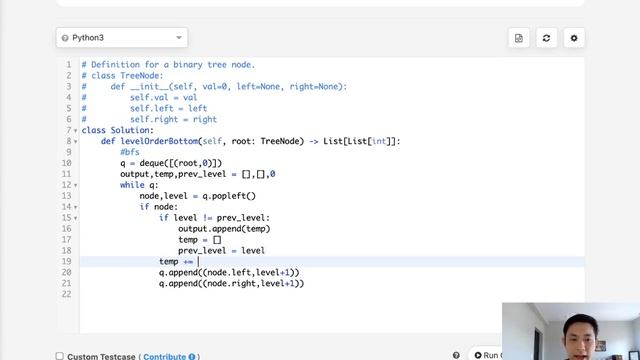Reset code with the refresh icon
The height and width of the screenshot is (360, 640).
[x=546, y=38]
